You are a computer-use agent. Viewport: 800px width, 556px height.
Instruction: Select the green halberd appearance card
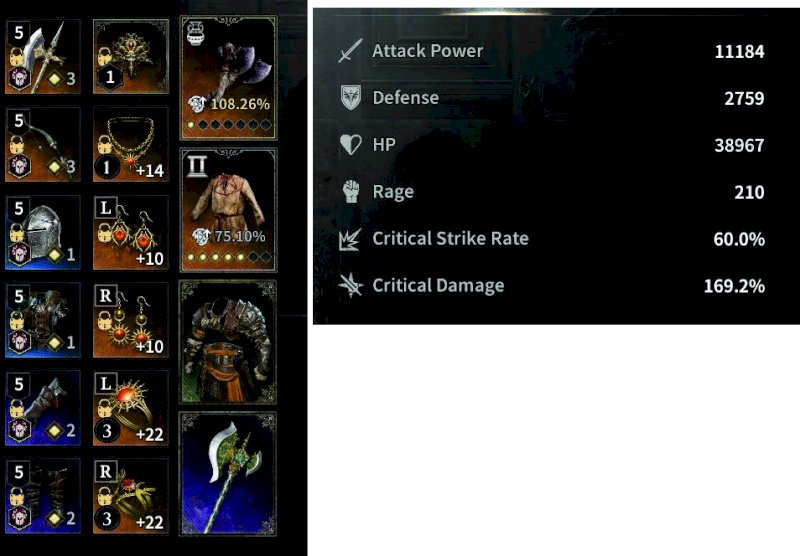pos(228,474)
